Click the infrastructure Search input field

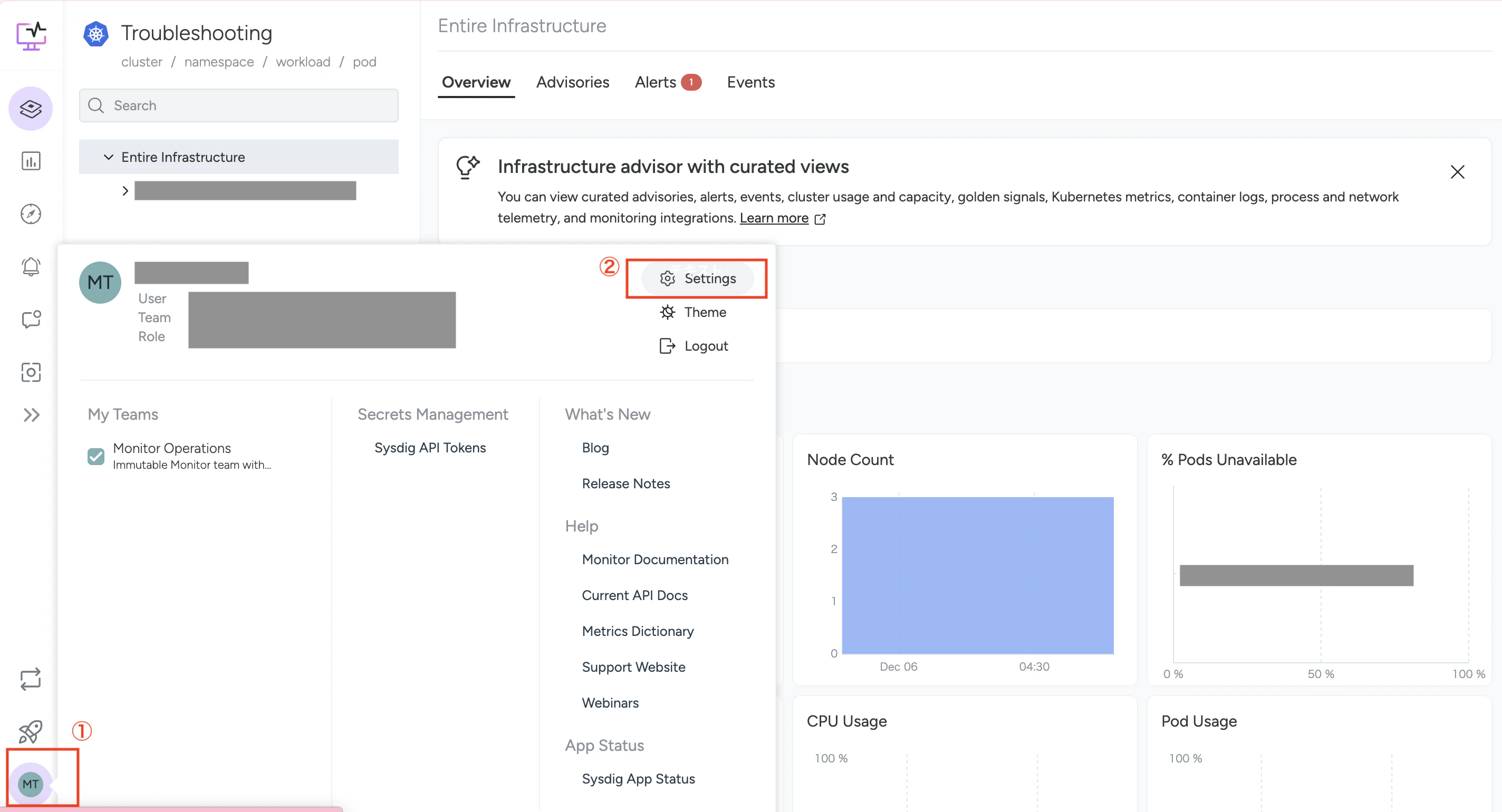coord(239,105)
